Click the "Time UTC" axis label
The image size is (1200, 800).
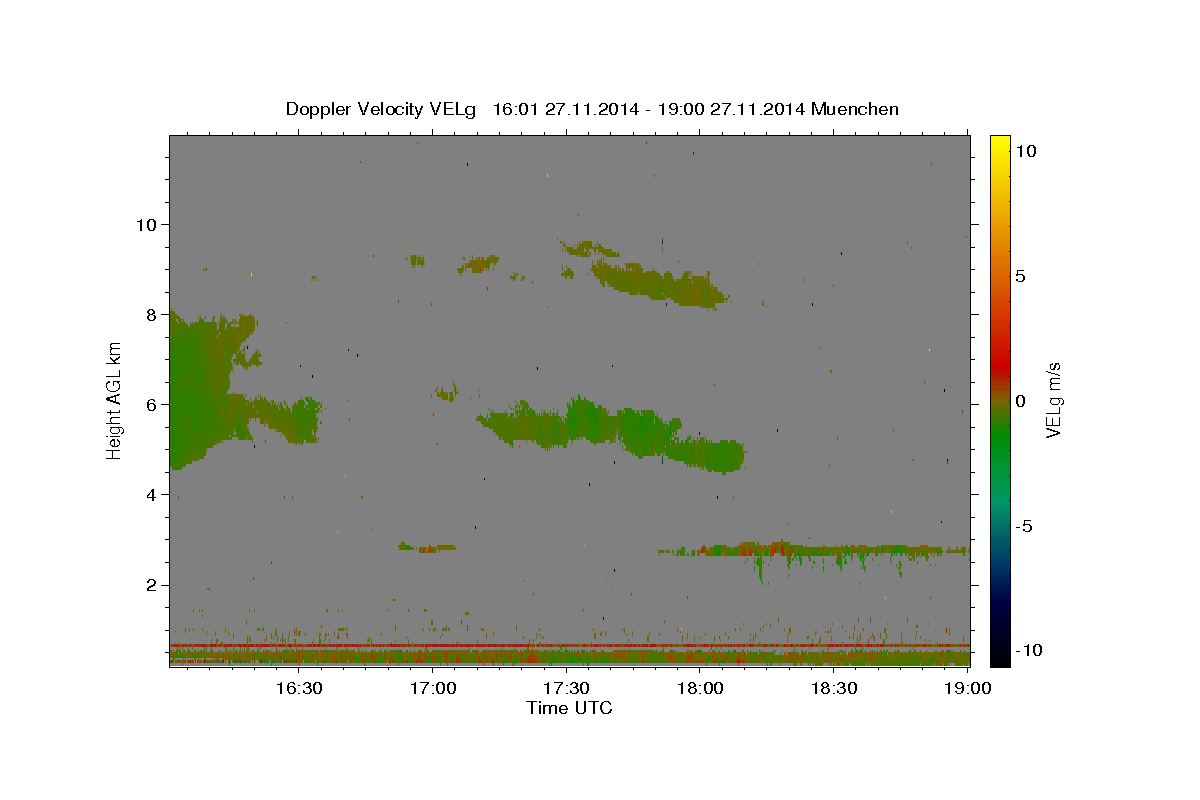[x=569, y=708]
